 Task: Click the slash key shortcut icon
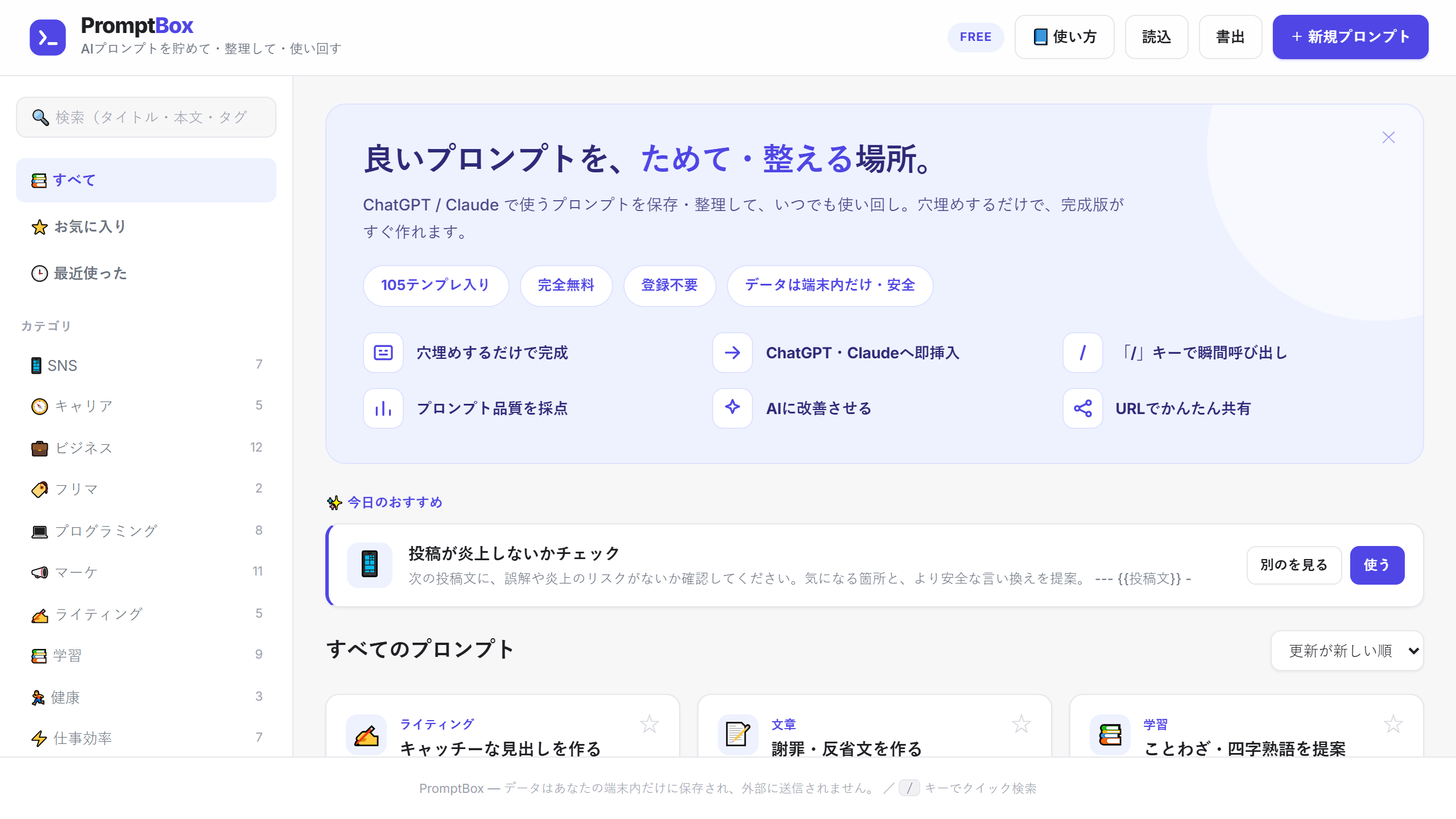pos(1083,353)
